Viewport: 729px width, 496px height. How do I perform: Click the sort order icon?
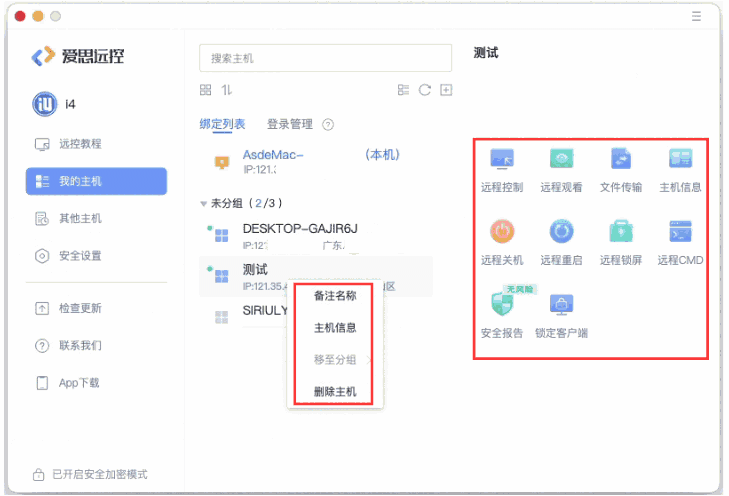coord(226,90)
